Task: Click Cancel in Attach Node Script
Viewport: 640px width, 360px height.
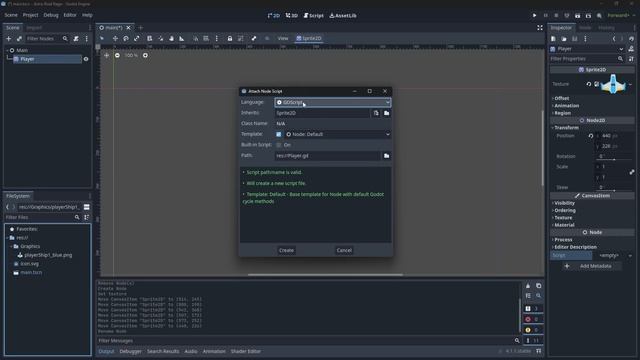Action: (344, 250)
